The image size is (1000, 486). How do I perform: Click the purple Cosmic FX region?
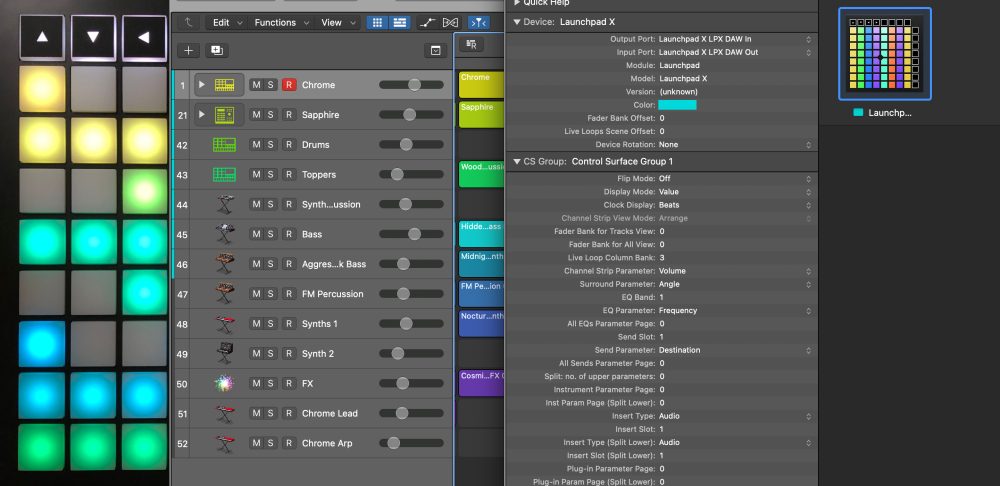coord(481,383)
